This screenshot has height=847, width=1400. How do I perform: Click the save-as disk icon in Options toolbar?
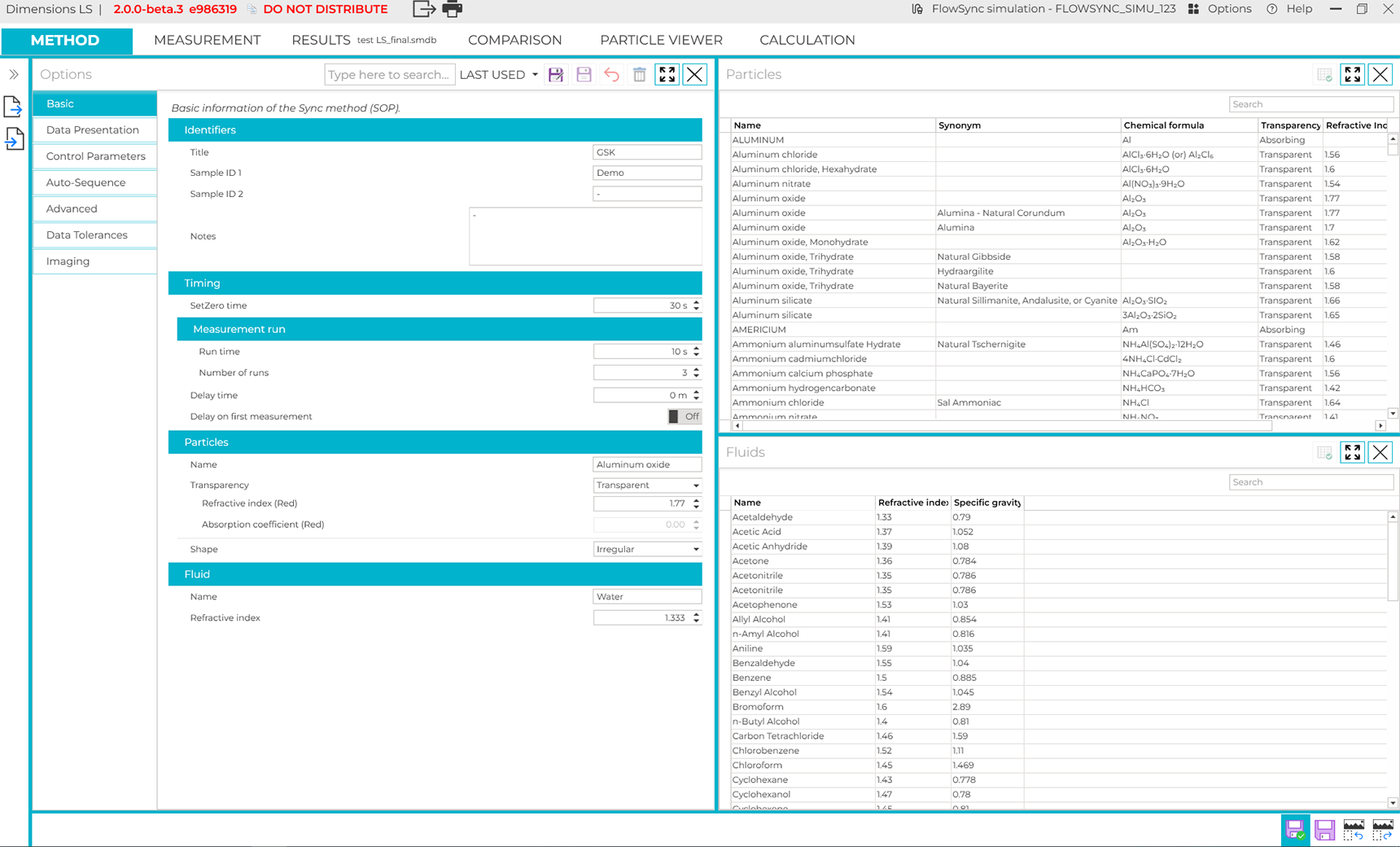click(x=556, y=75)
